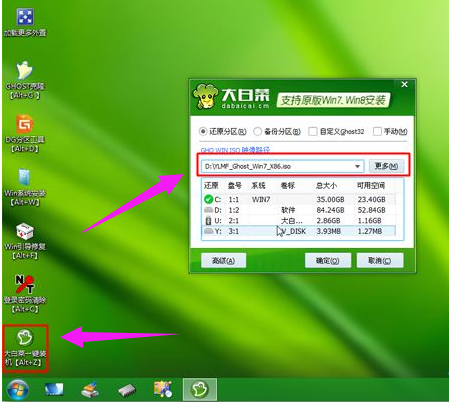449x402 pixels.
Task: Click 取消(C) cancel button
Action: [380, 260]
